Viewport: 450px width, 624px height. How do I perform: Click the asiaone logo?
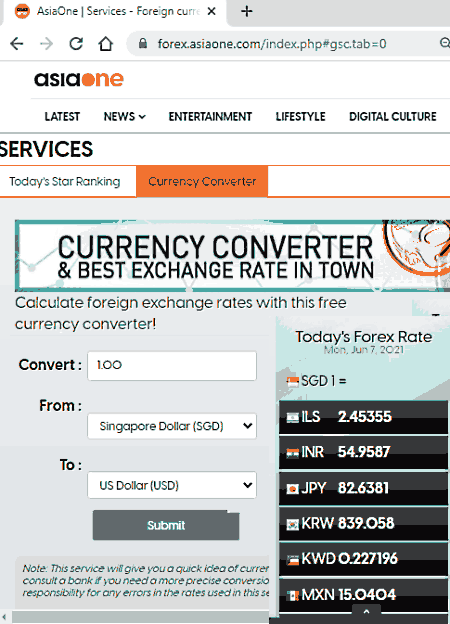click(x=79, y=79)
